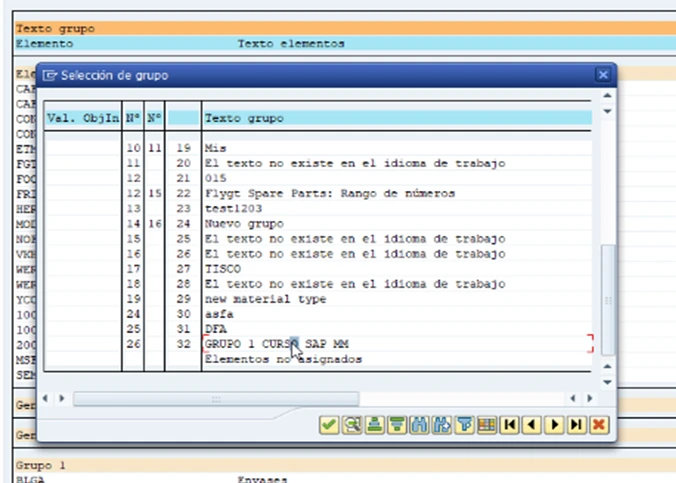Jump to the first page

coord(510,425)
